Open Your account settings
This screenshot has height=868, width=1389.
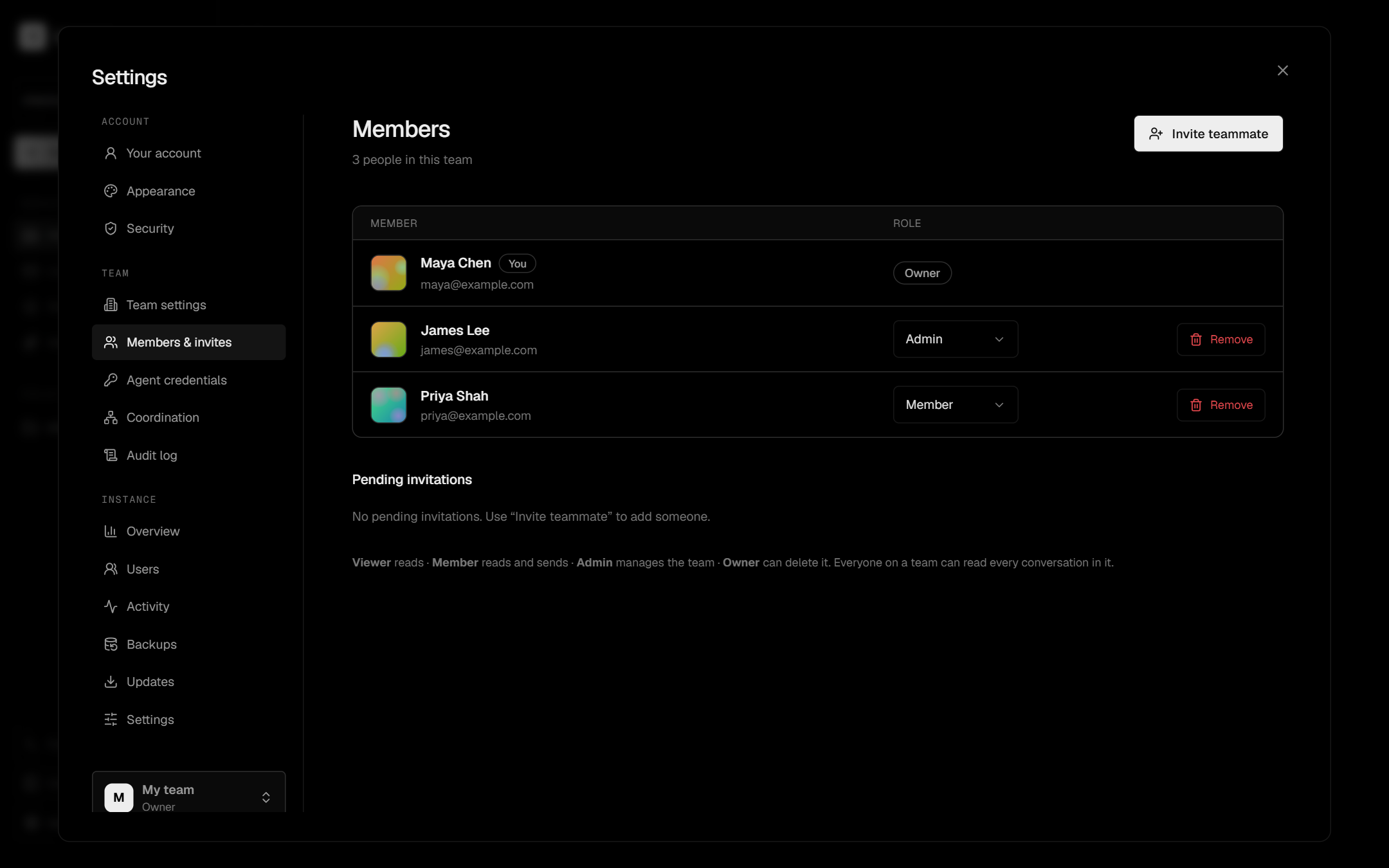(188, 153)
